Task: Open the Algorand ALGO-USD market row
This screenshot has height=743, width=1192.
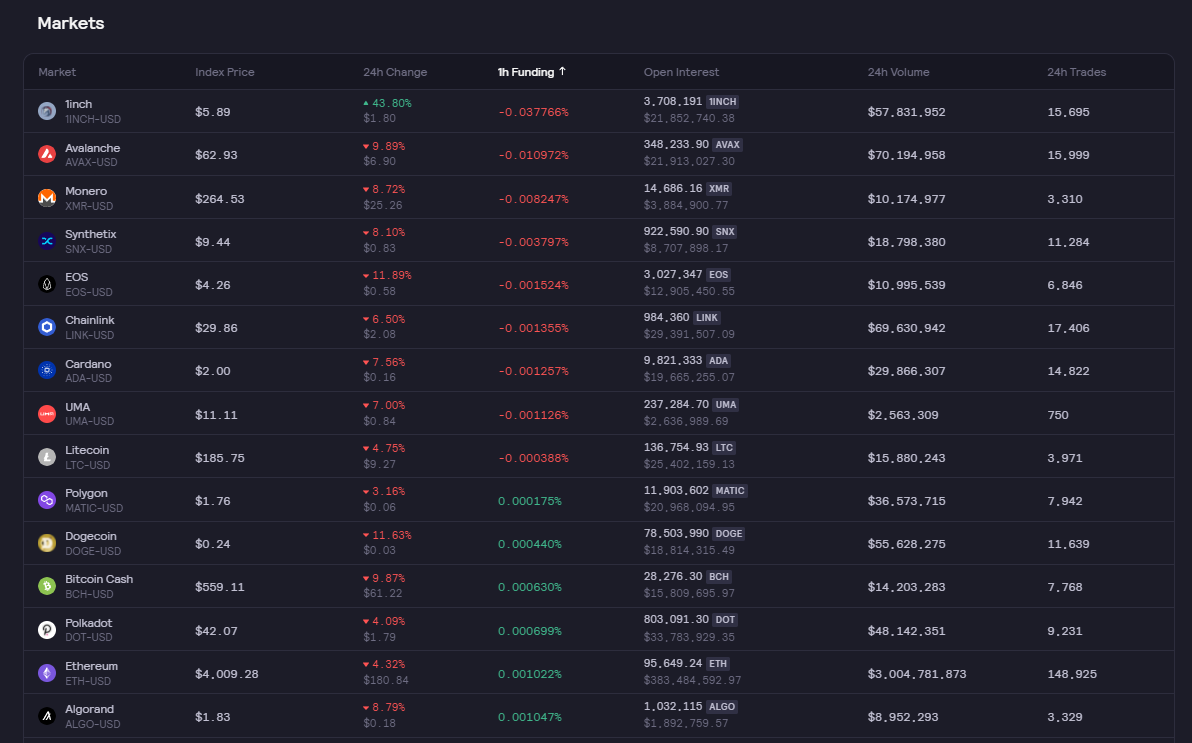Action: point(599,716)
